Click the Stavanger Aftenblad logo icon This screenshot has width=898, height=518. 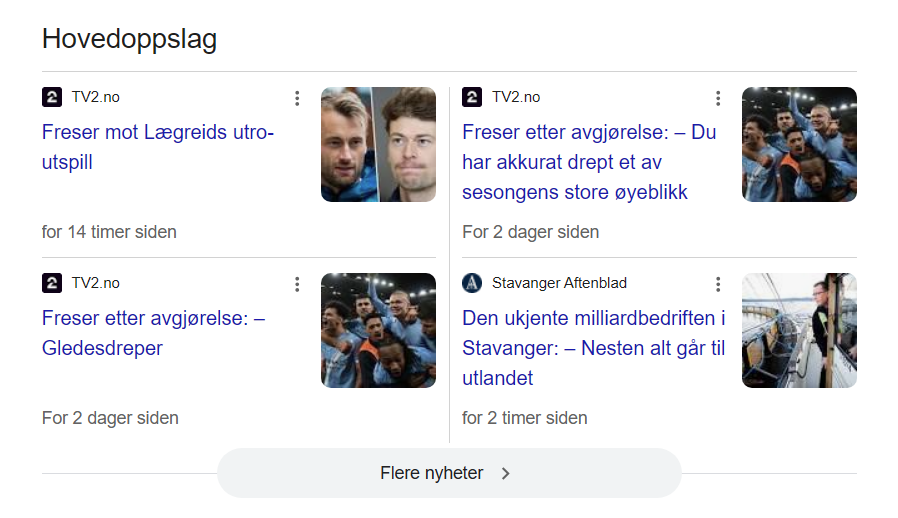click(x=472, y=283)
